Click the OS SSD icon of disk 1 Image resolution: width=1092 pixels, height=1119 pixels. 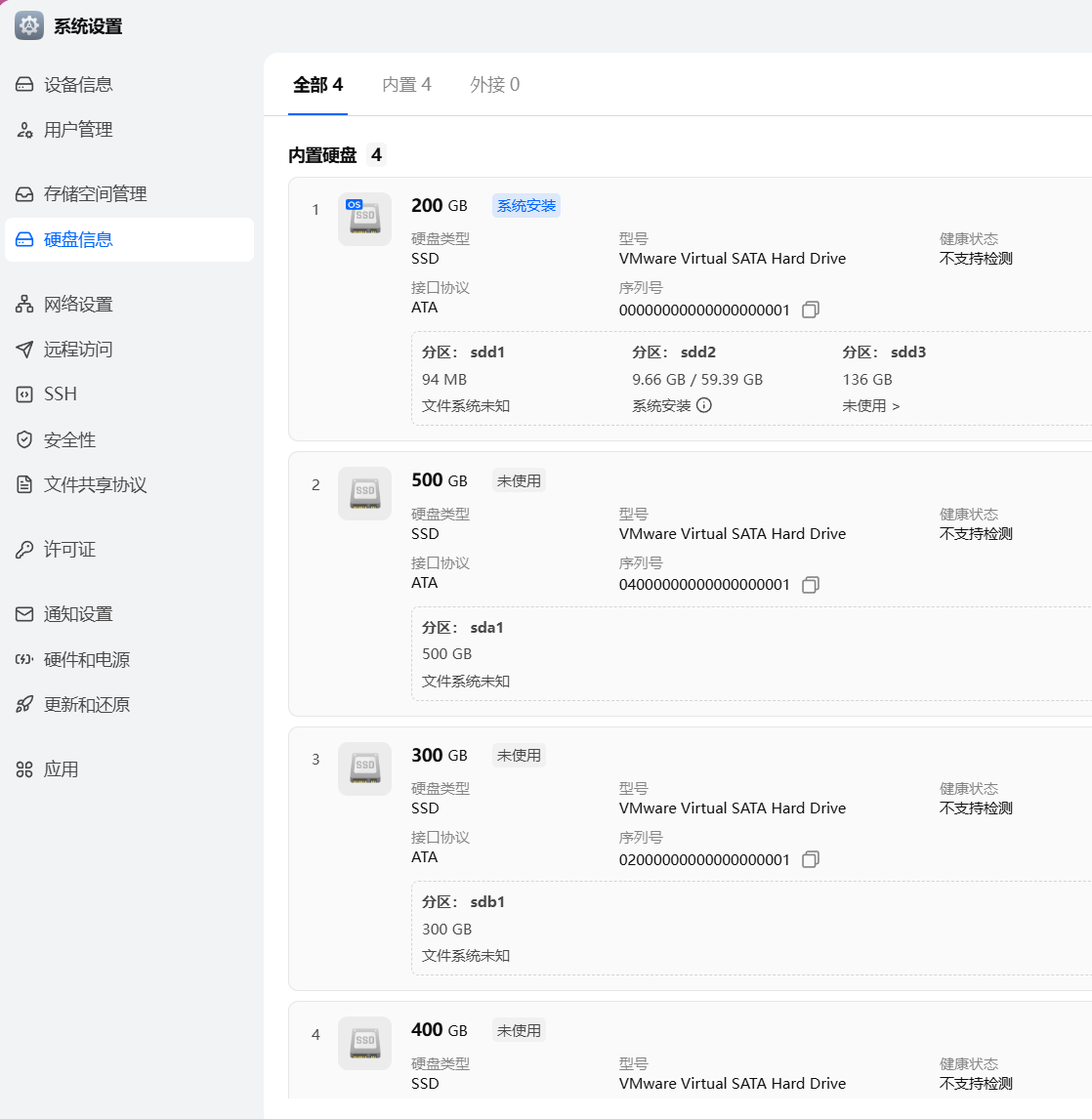[x=364, y=219]
